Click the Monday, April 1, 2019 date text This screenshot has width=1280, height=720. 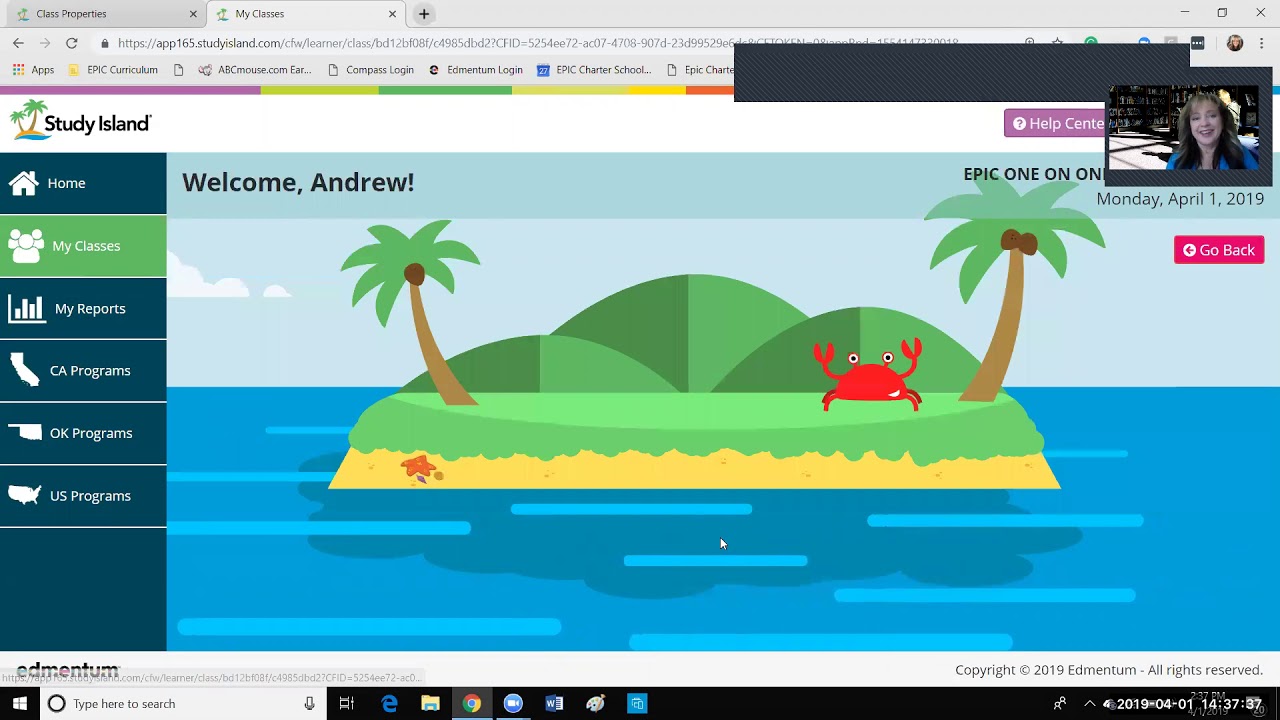(x=1180, y=198)
